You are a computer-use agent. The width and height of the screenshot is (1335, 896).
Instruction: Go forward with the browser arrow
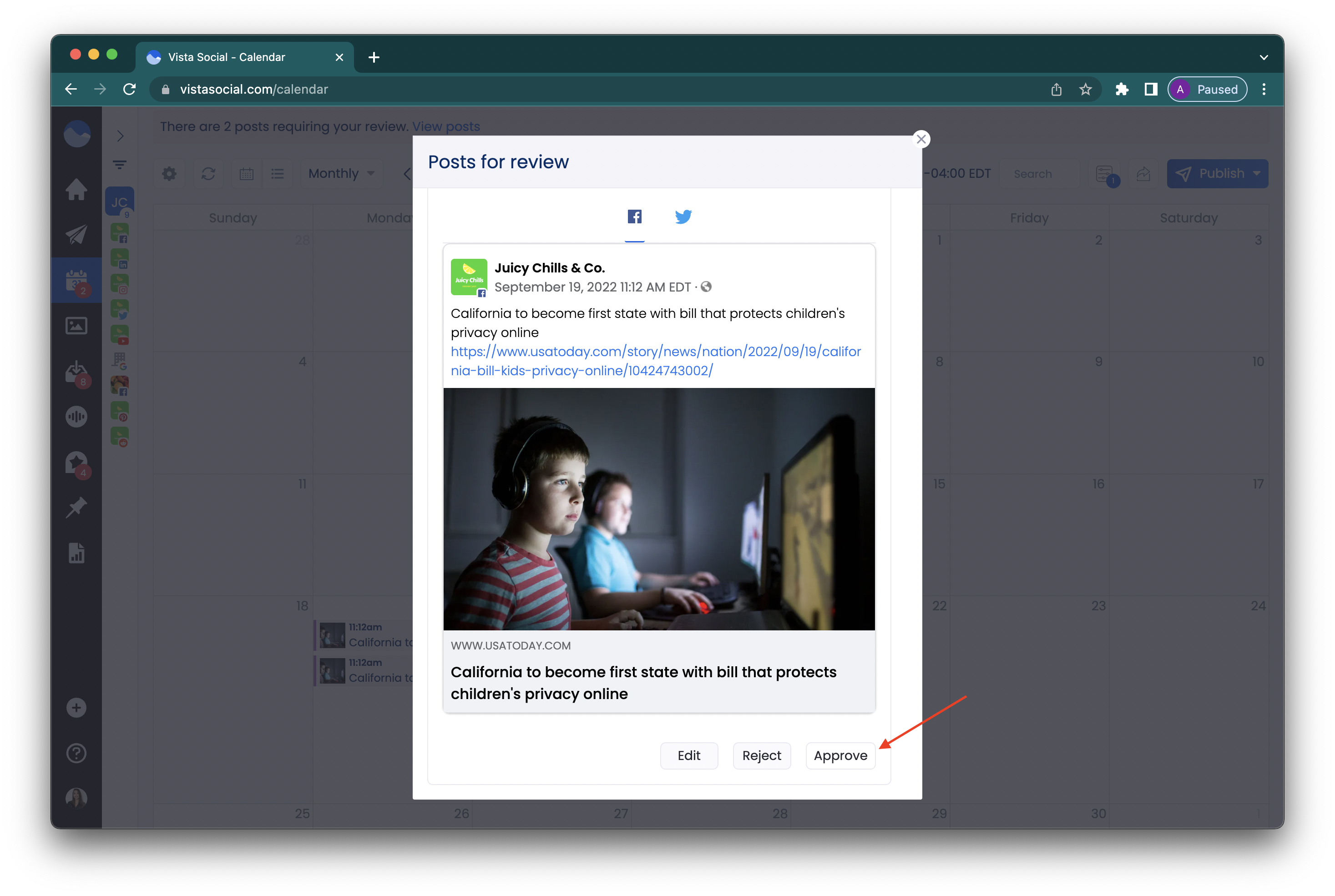tap(100, 89)
